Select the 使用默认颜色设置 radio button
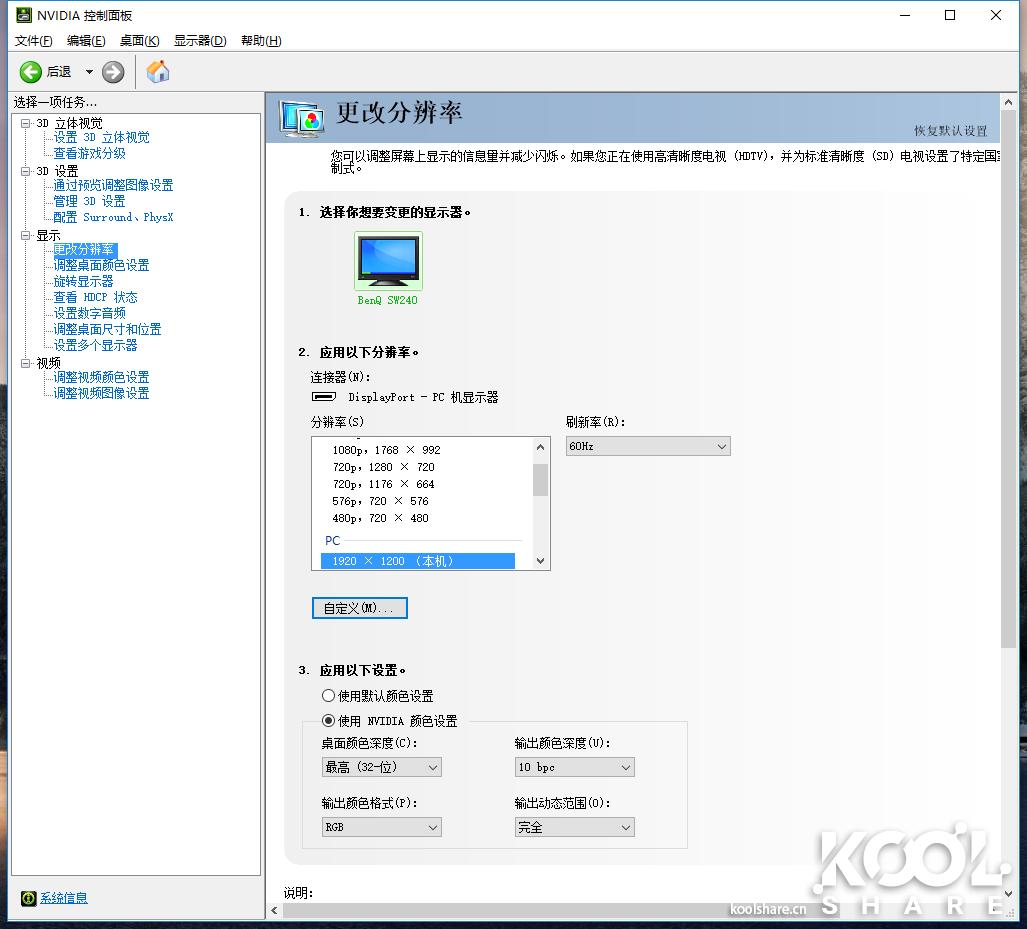Screen dimensions: 1027x929 [x=328, y=695]
